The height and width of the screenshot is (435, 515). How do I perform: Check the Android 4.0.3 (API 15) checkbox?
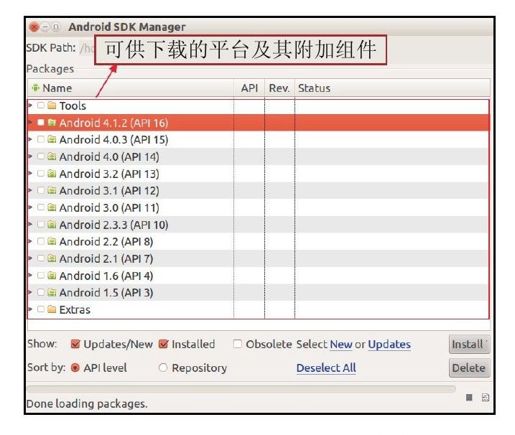pos(41,139)
